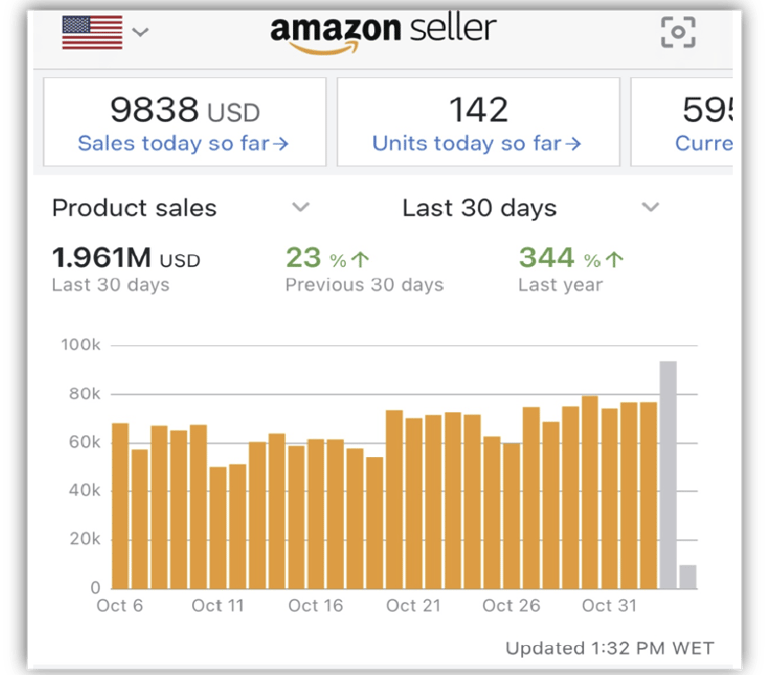Open Sales today so far link
Image resolution: width=768 pixels, height=675 pixels.
(x=183, y=143)
